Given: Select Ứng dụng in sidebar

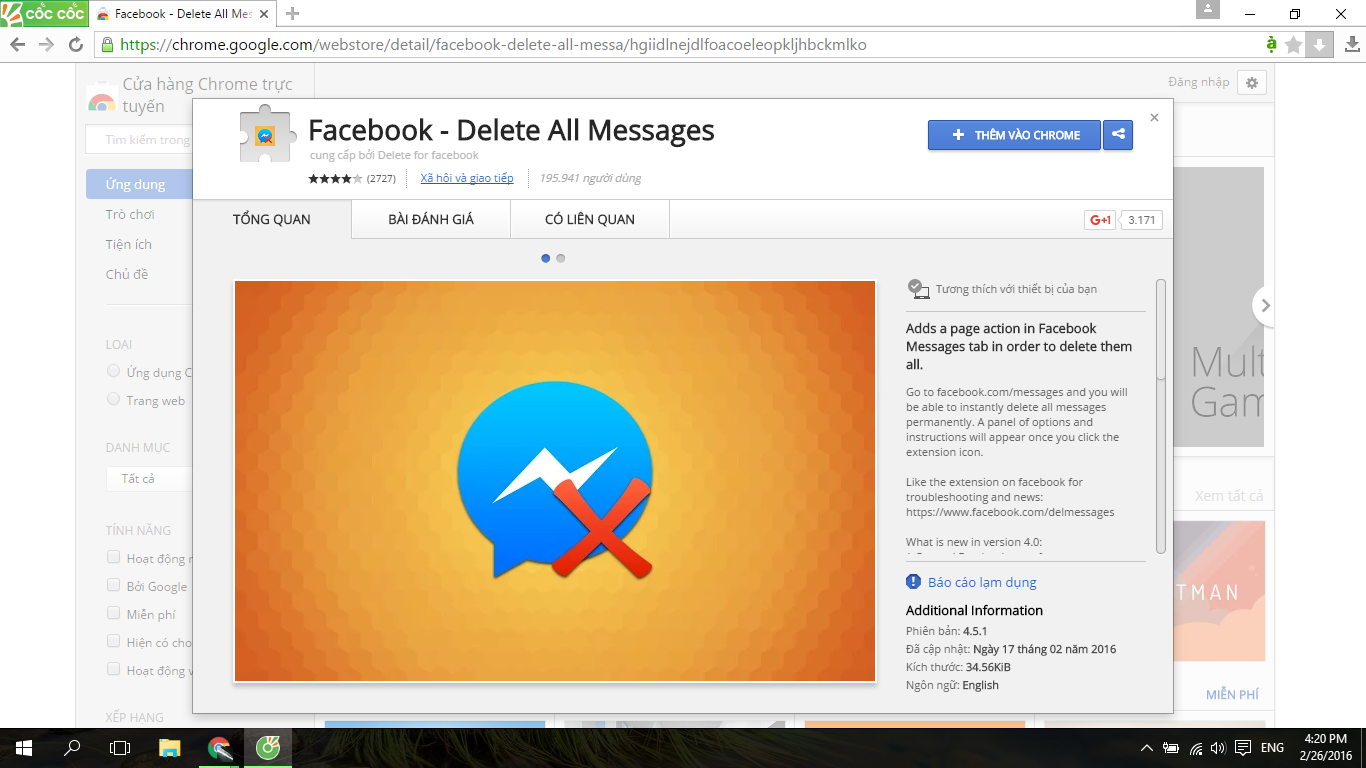Looking at the screenshot, I should [139, 184].
